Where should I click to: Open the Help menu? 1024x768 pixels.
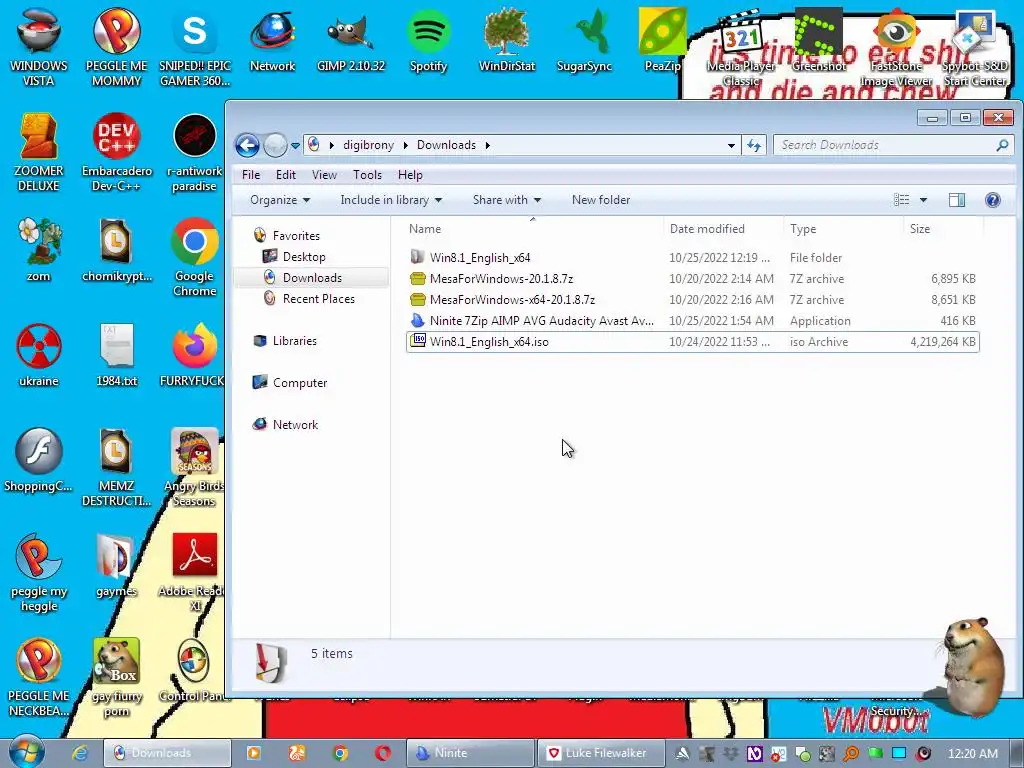tap(410, 175)
